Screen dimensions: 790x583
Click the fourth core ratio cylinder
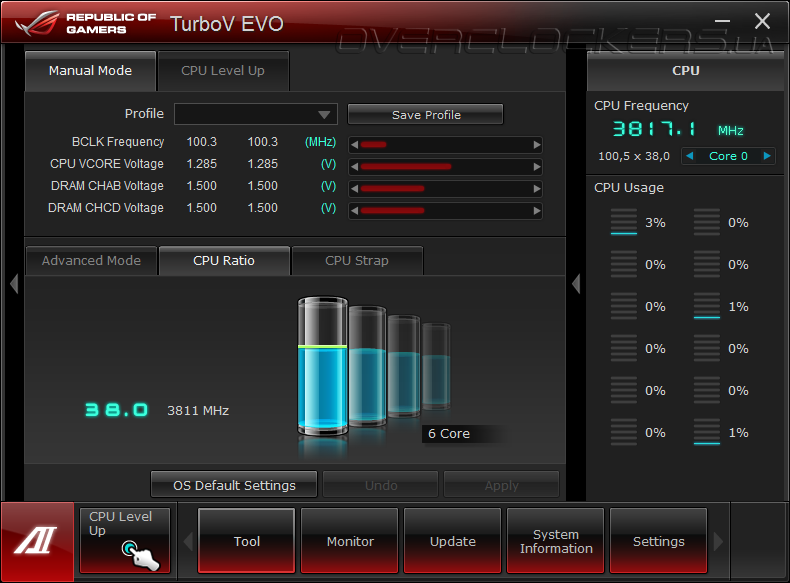pyautogui.click(x=436, y=366)
